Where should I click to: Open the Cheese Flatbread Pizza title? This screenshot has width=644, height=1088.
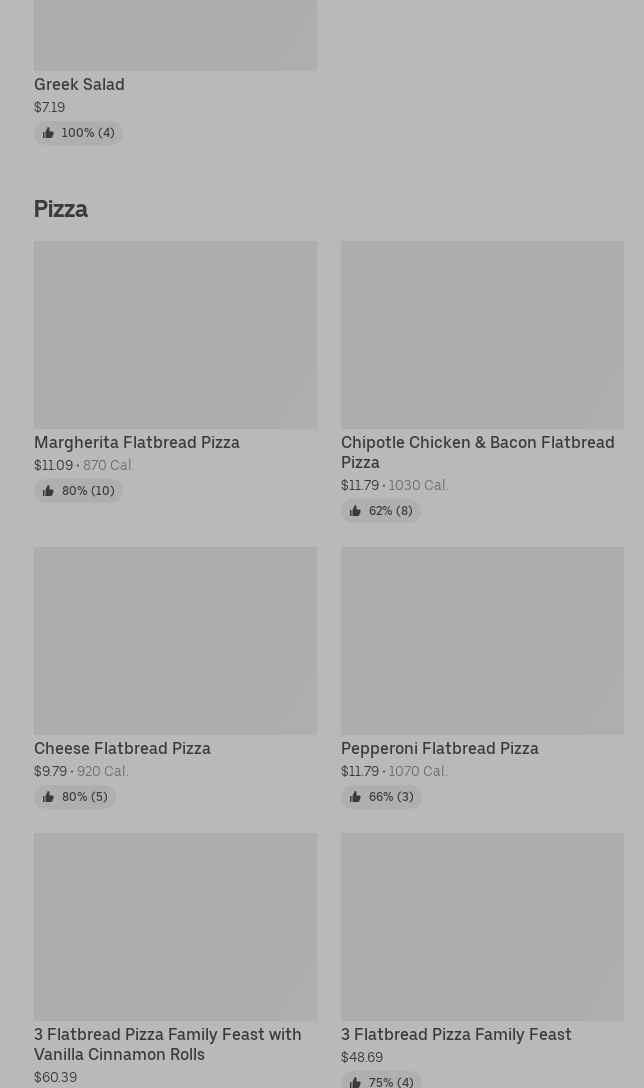pyautogui.click(x=122, y=748)
